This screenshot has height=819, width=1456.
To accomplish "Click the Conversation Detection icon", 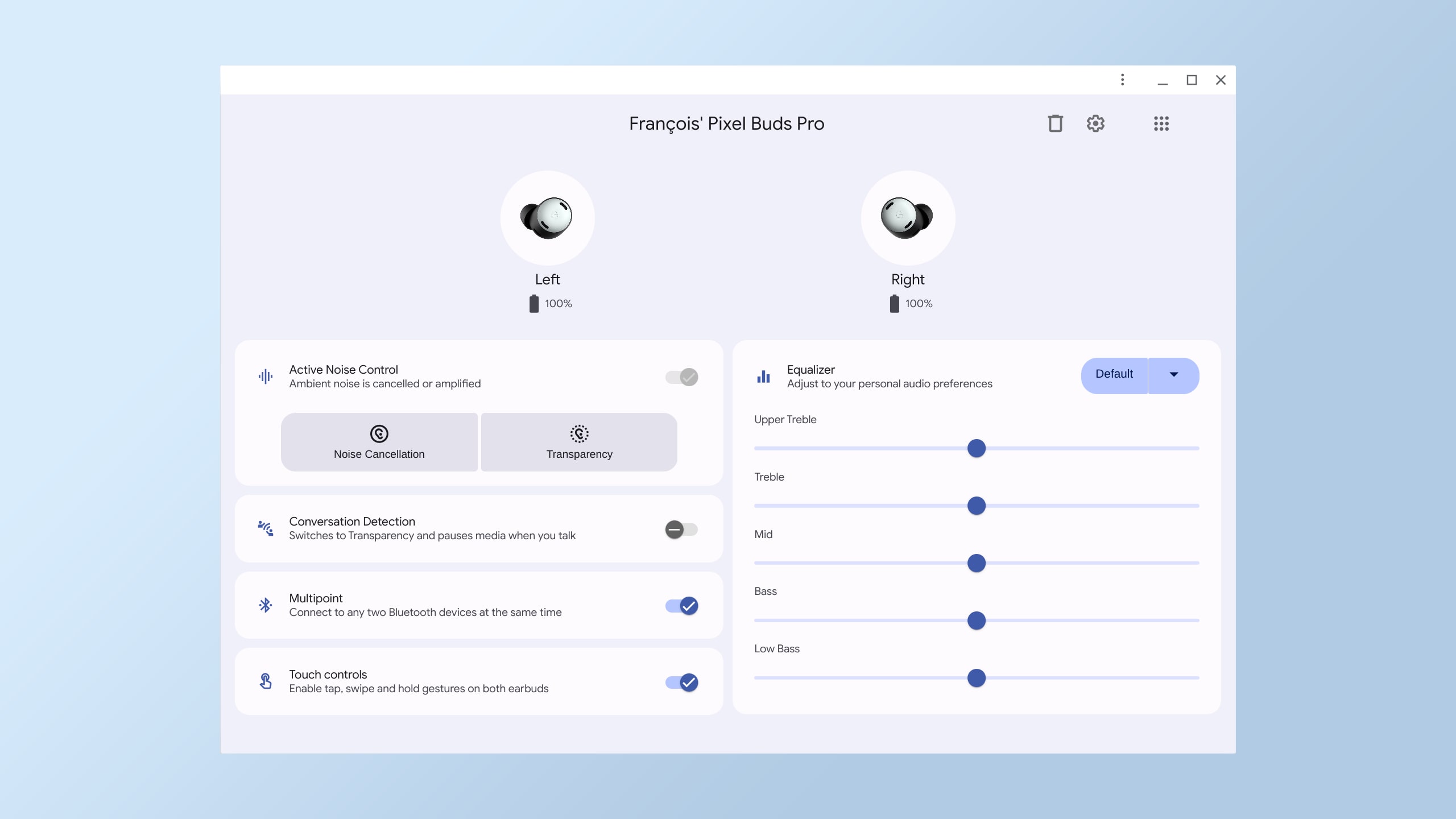I will 265,528.
